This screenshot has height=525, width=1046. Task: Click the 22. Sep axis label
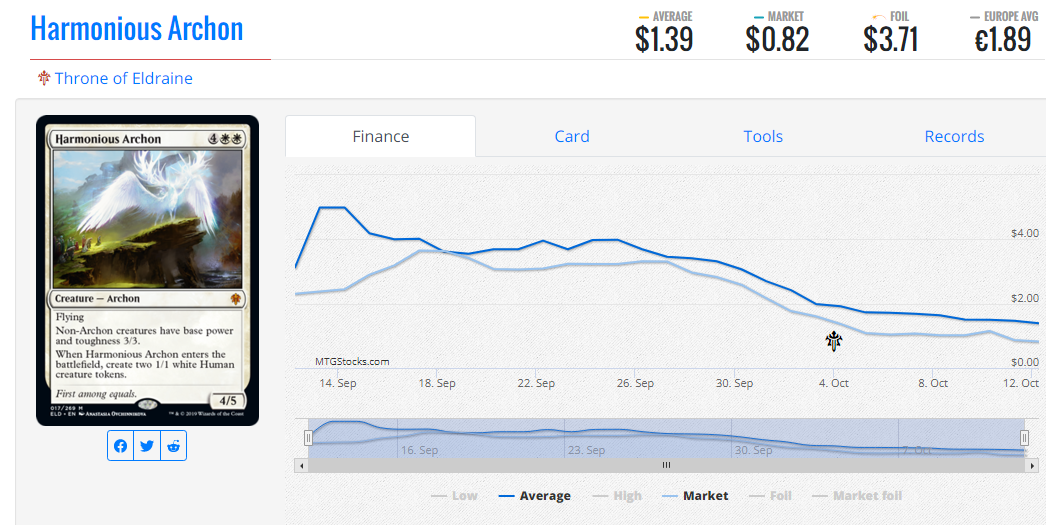click(536, 383)
